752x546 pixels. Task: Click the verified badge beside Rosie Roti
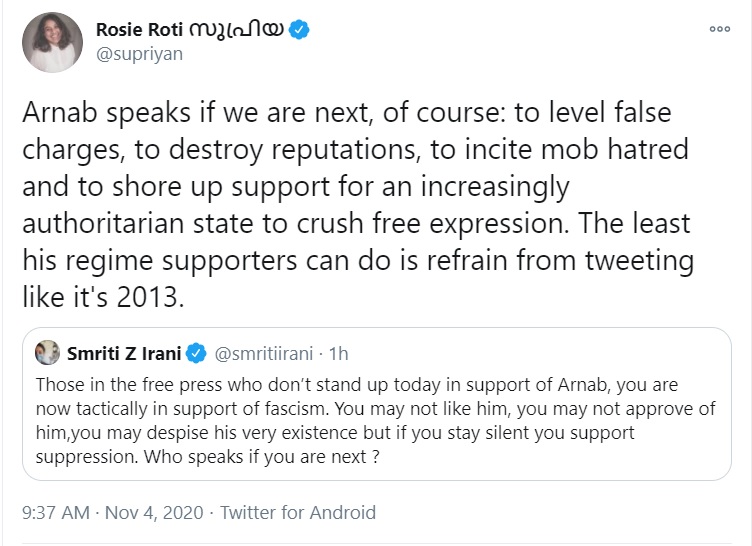(x=299, y=30)
